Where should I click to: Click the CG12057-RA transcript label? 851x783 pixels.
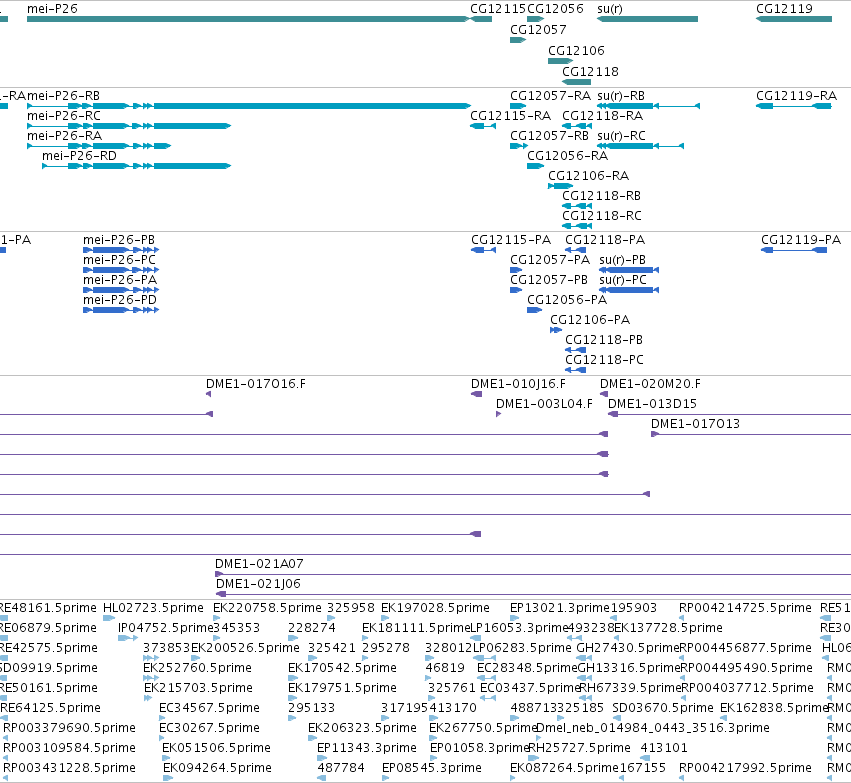click(550, 96)
